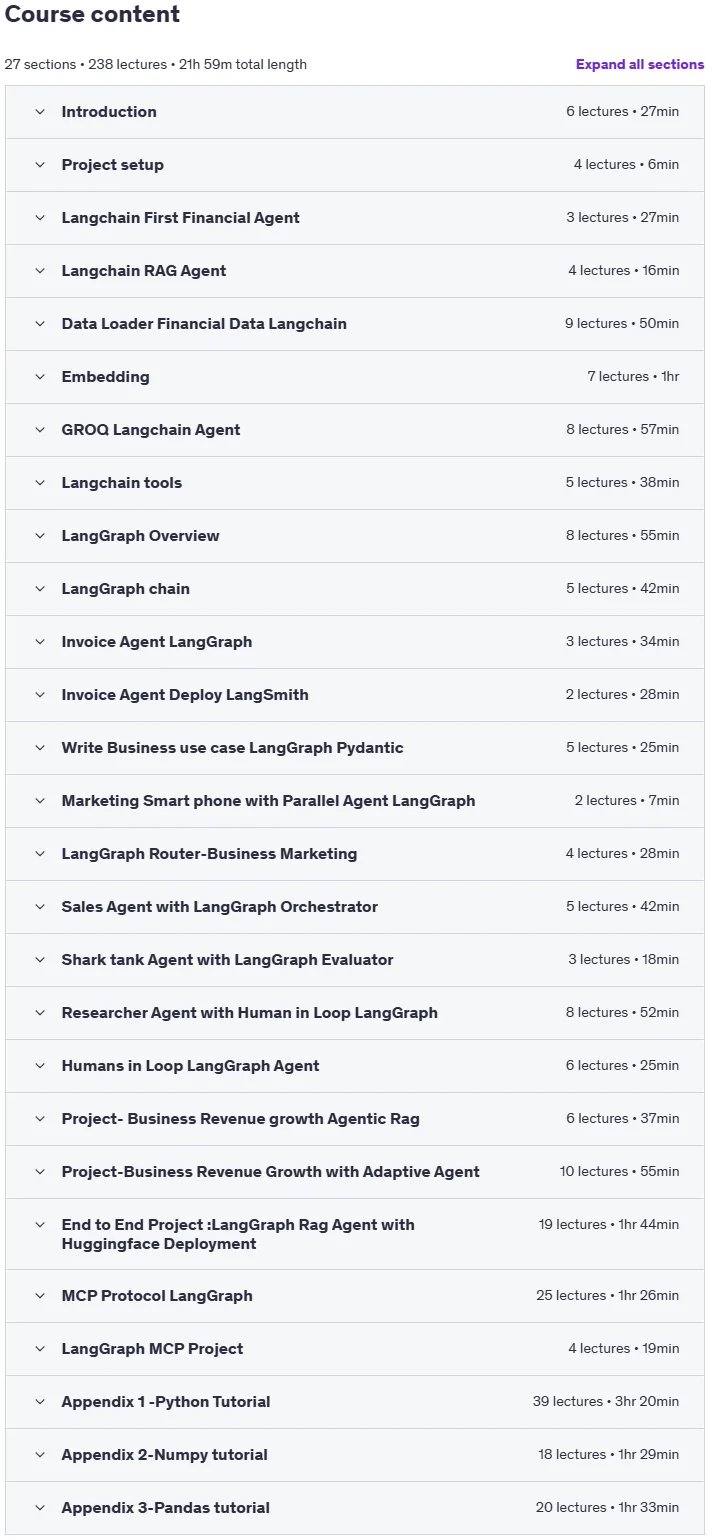Expand the Appendix 3-Pandas tutorial chevron
Image resolution: width=712 pixels, height=1540 pixels.
pyautogui.click(x=40, y=1508)
